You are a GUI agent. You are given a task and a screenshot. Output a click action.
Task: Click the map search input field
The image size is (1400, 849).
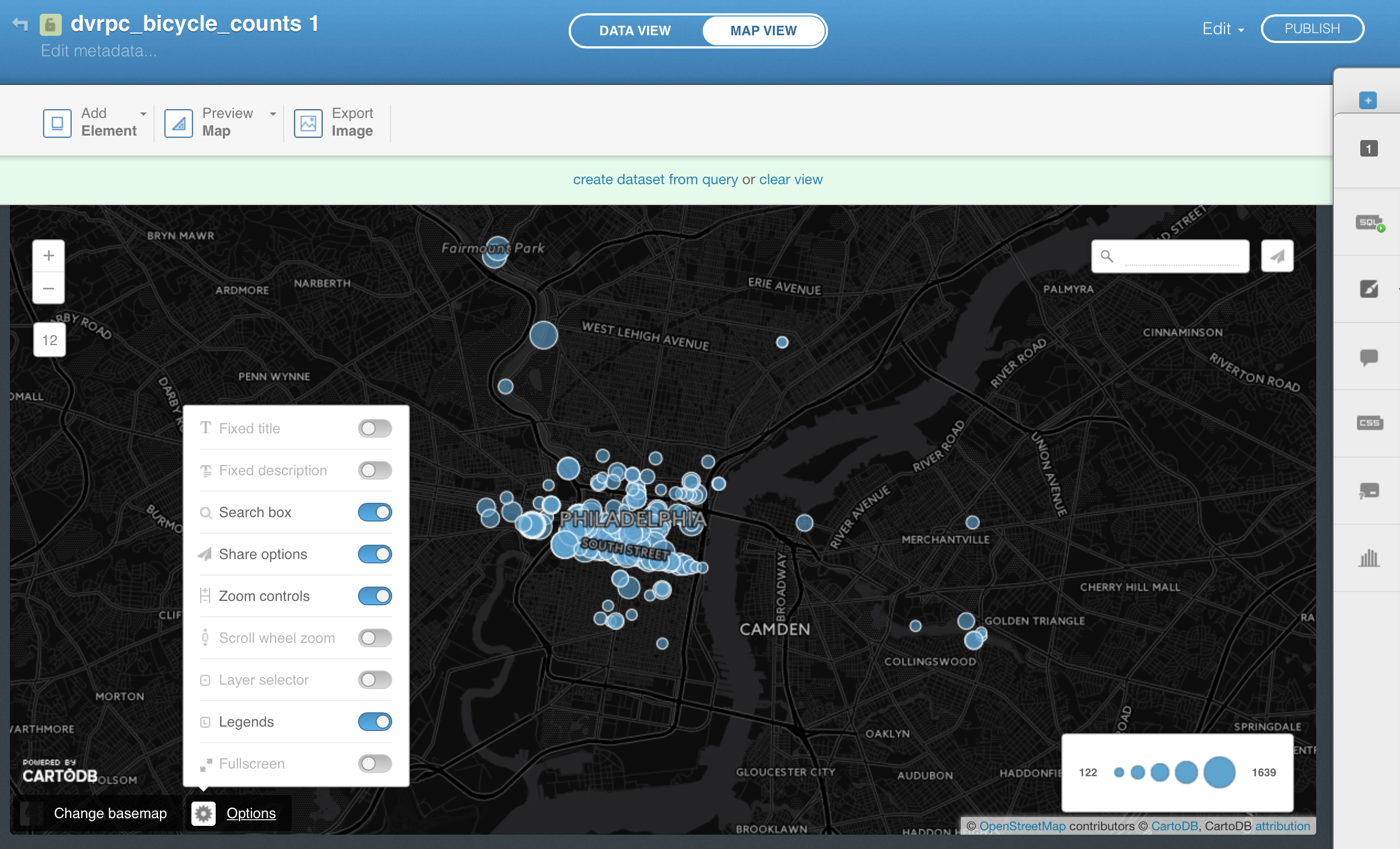coord(1180,256)
